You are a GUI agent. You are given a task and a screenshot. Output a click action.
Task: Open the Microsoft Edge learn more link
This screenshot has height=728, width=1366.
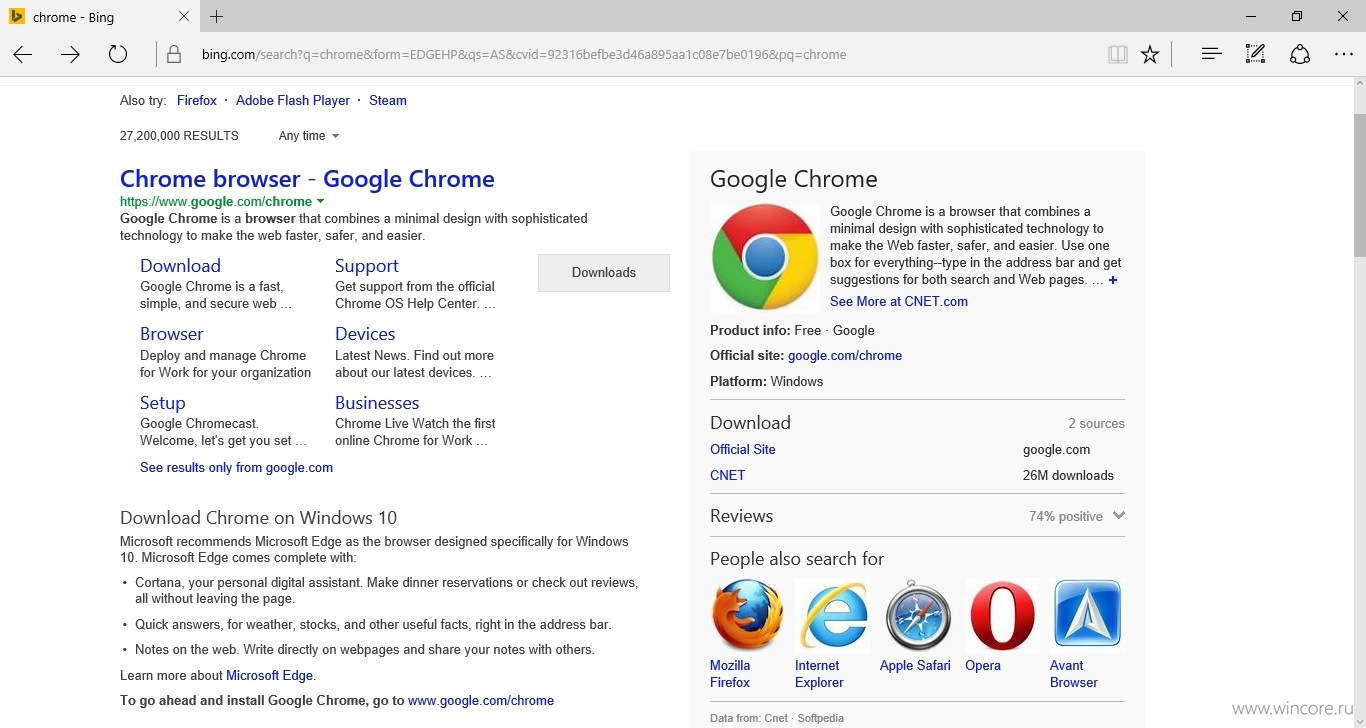[269, 676]
